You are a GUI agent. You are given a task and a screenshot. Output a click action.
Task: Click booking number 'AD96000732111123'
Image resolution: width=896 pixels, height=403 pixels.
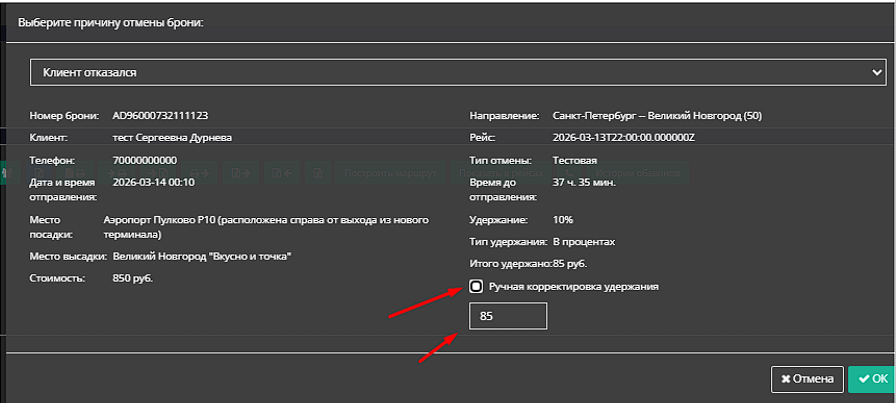pyautogui.click(x=161, y=115)
